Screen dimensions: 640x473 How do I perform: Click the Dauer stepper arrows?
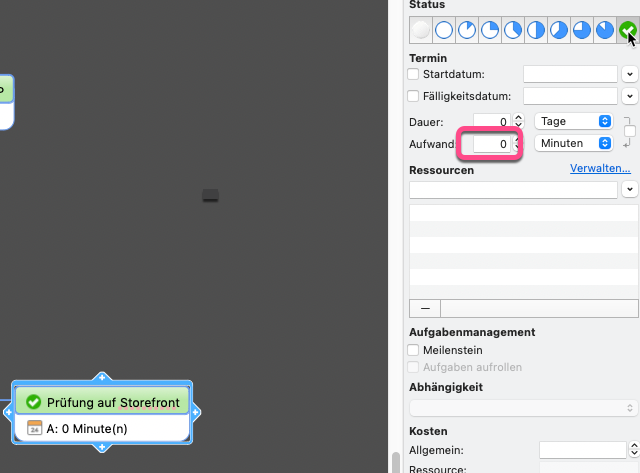[x=518, y=121]
